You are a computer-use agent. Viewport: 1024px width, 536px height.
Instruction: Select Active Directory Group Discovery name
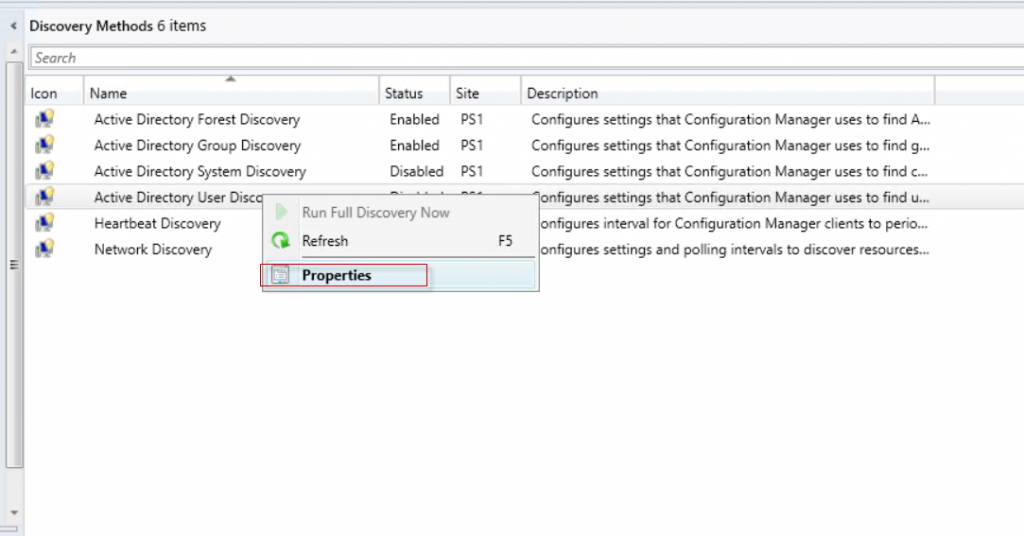coord(197,146)
